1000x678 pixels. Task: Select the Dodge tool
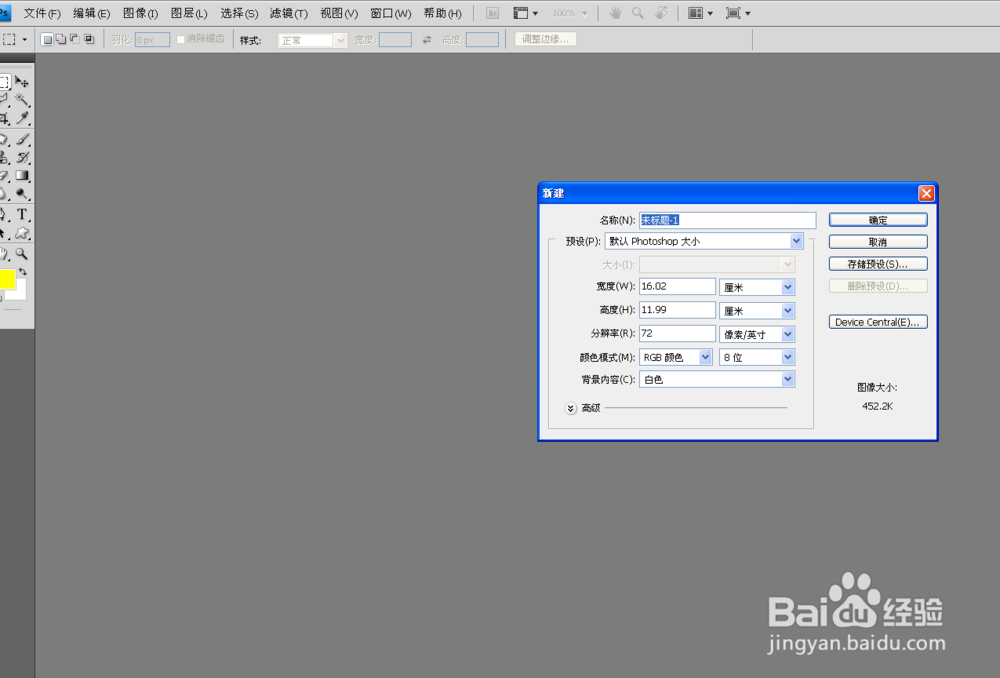[x=22, y=194]
